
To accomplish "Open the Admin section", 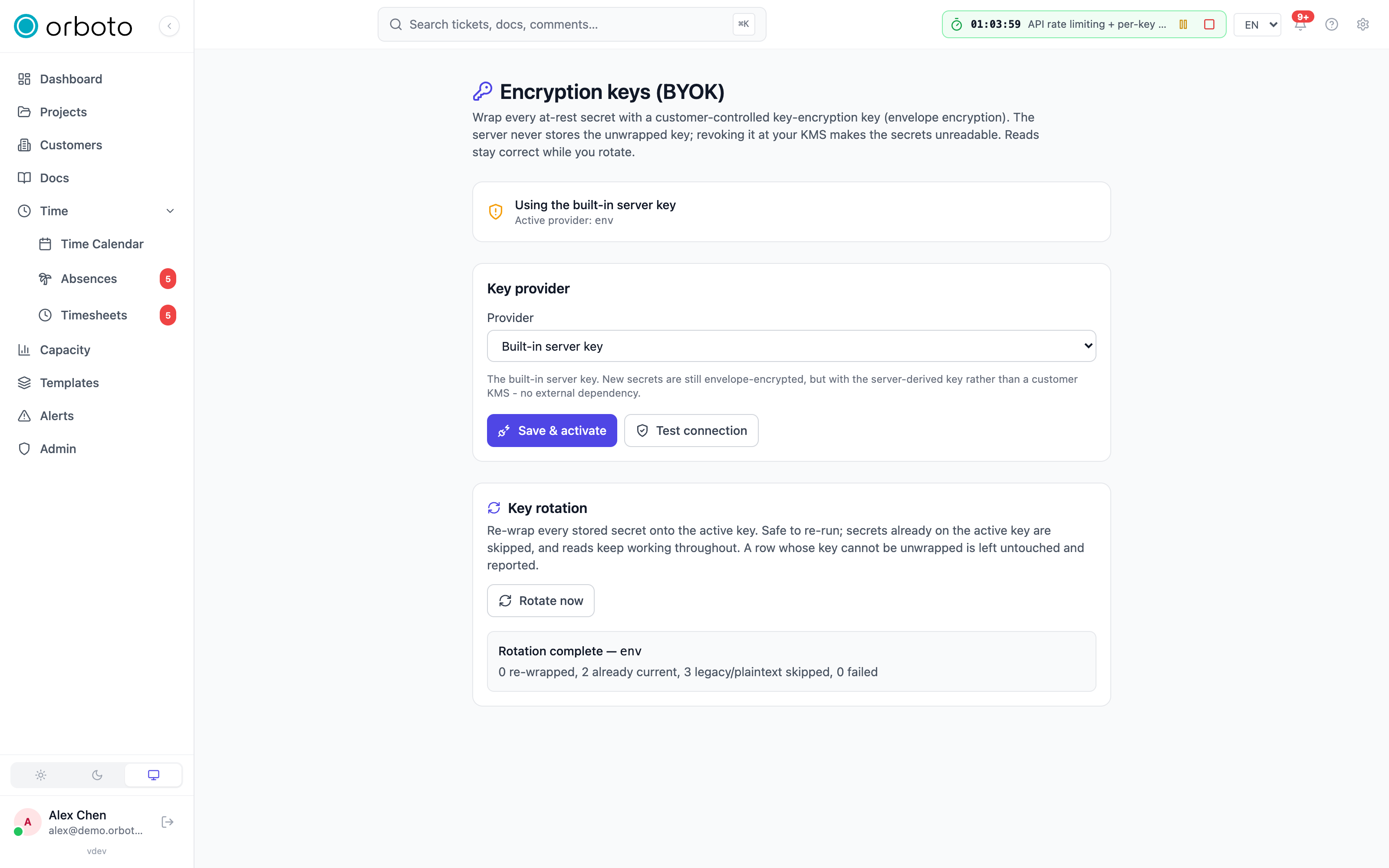I will click(x=96, y=449).
